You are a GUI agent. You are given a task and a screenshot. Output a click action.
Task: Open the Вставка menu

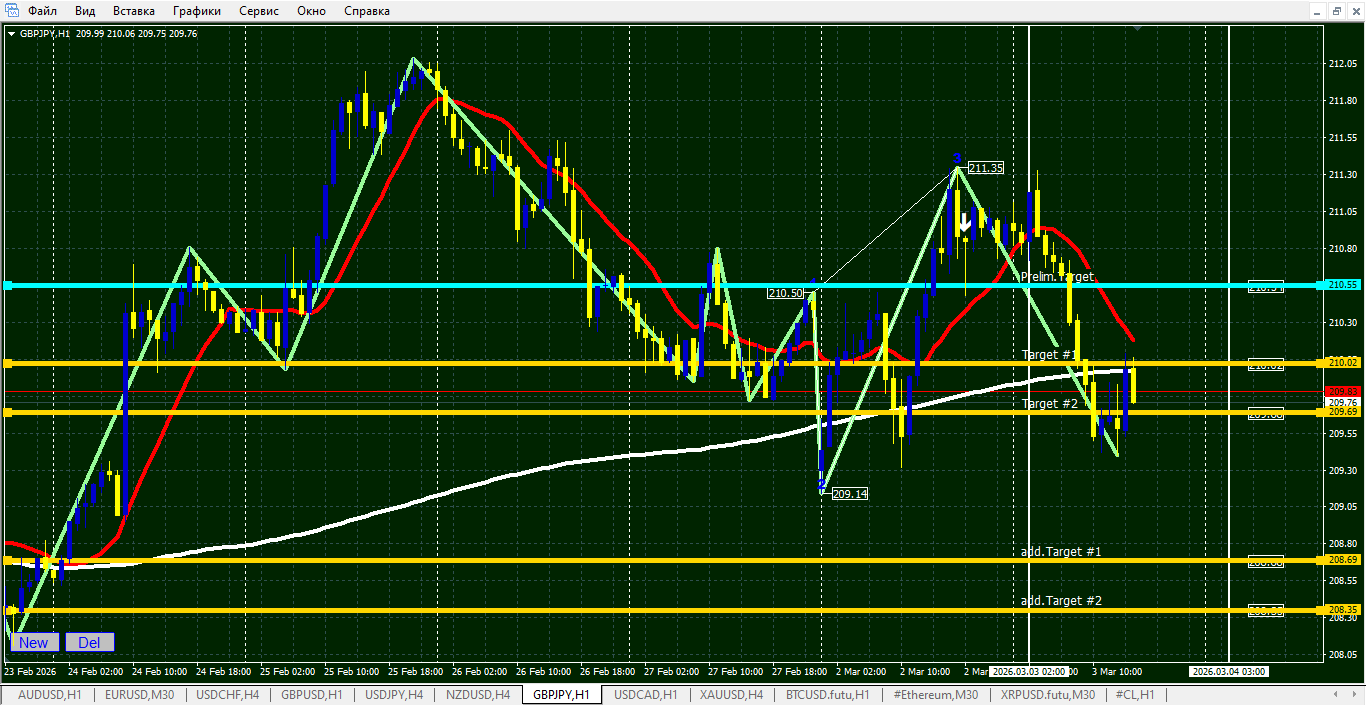[134, 11]
